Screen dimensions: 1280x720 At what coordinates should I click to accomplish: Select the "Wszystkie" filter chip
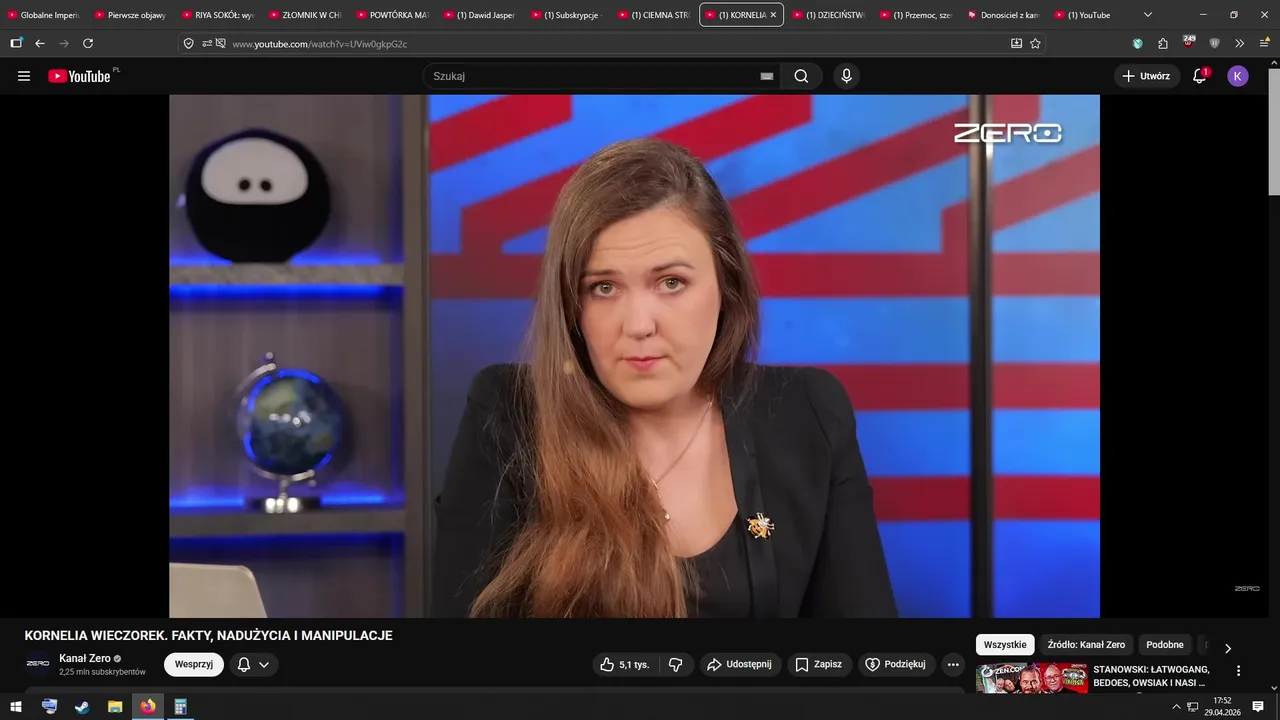point(1005,645)
